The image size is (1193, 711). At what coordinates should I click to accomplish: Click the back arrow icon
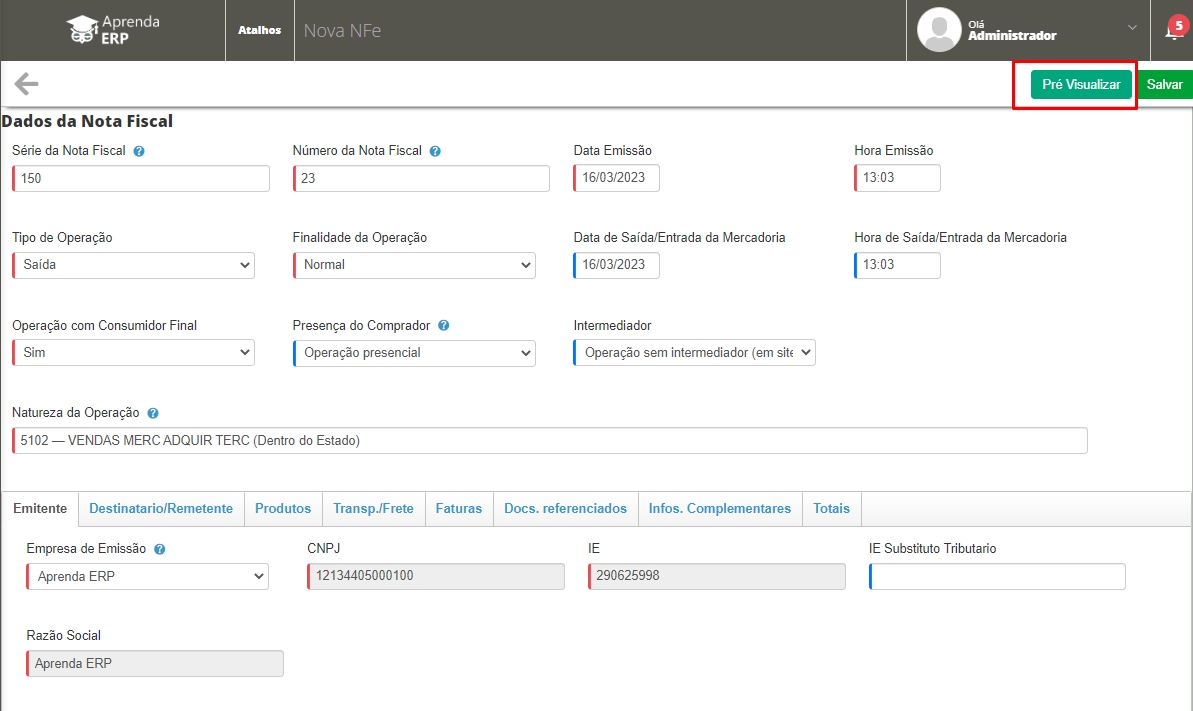click(x=26, y=84)
